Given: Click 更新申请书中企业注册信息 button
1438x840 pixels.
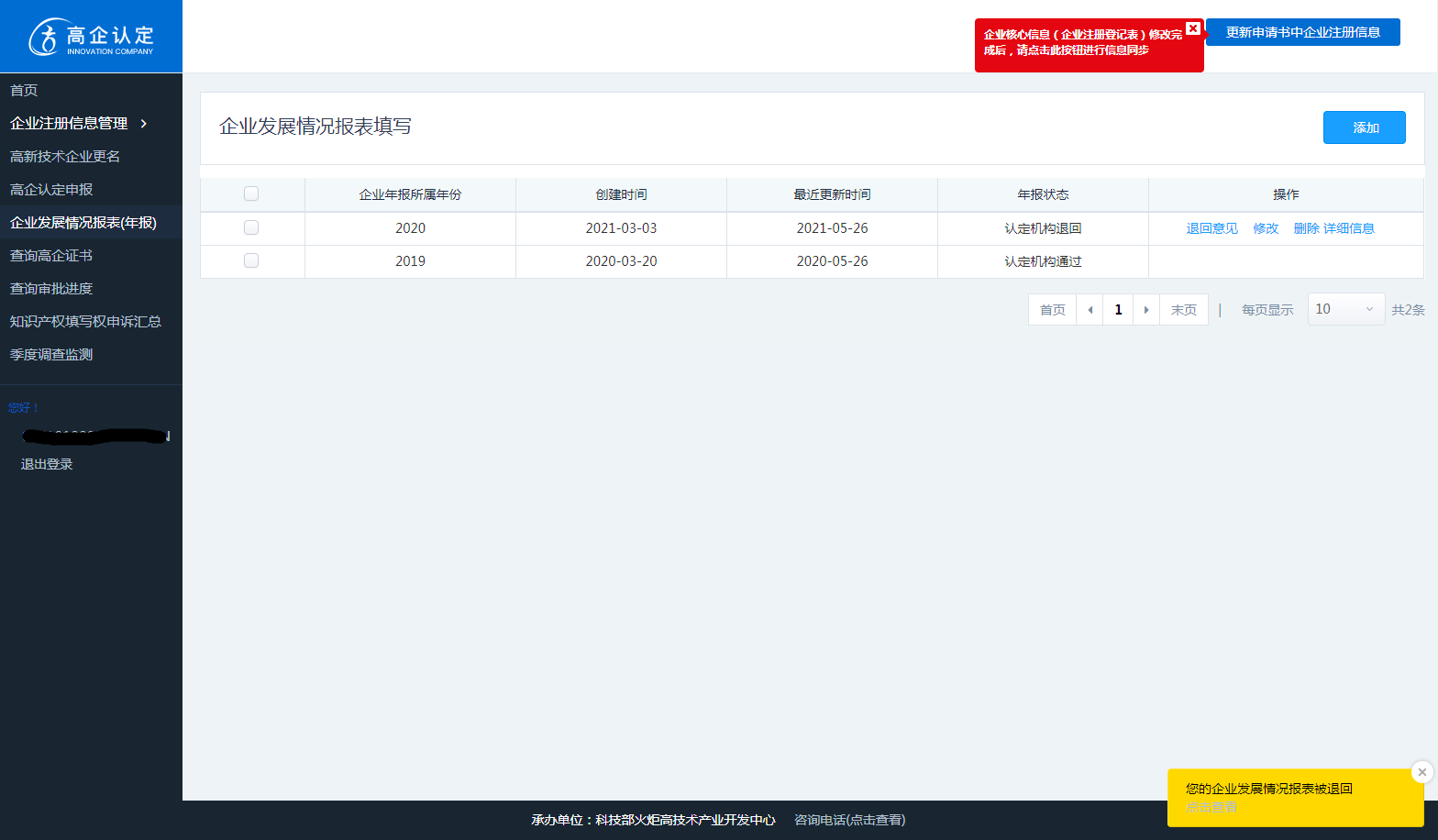Looking at the screenshot, I should point(1302,32).
